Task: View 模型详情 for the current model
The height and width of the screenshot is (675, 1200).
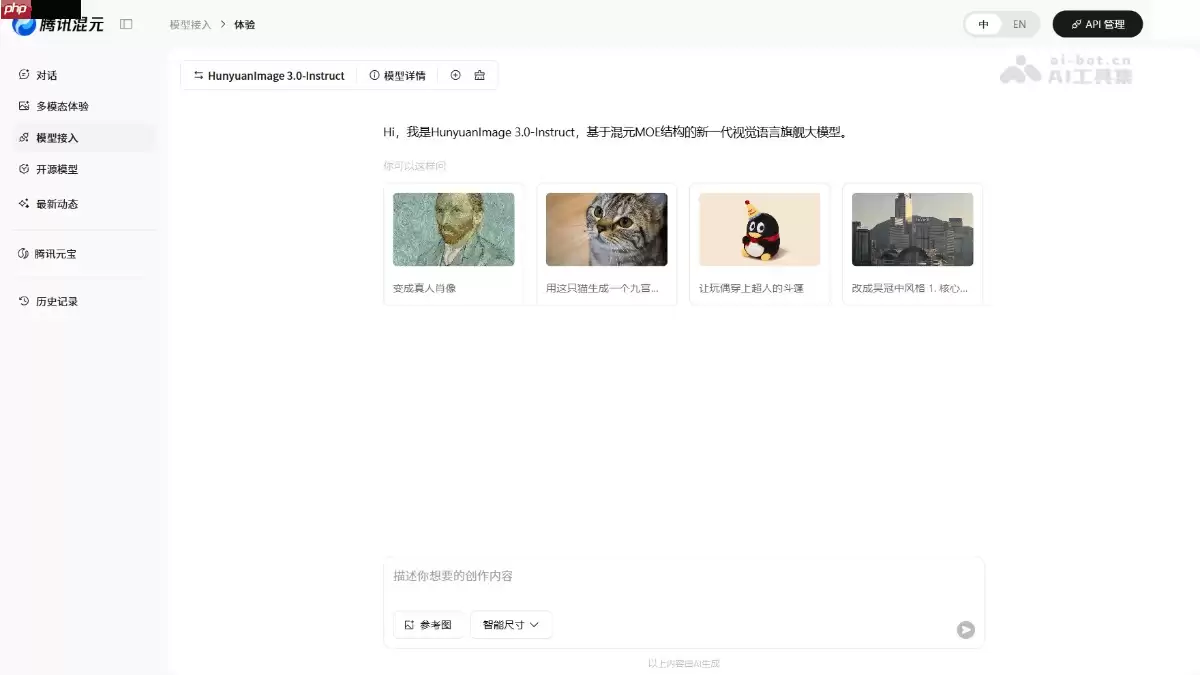Action: pos(397,75)
